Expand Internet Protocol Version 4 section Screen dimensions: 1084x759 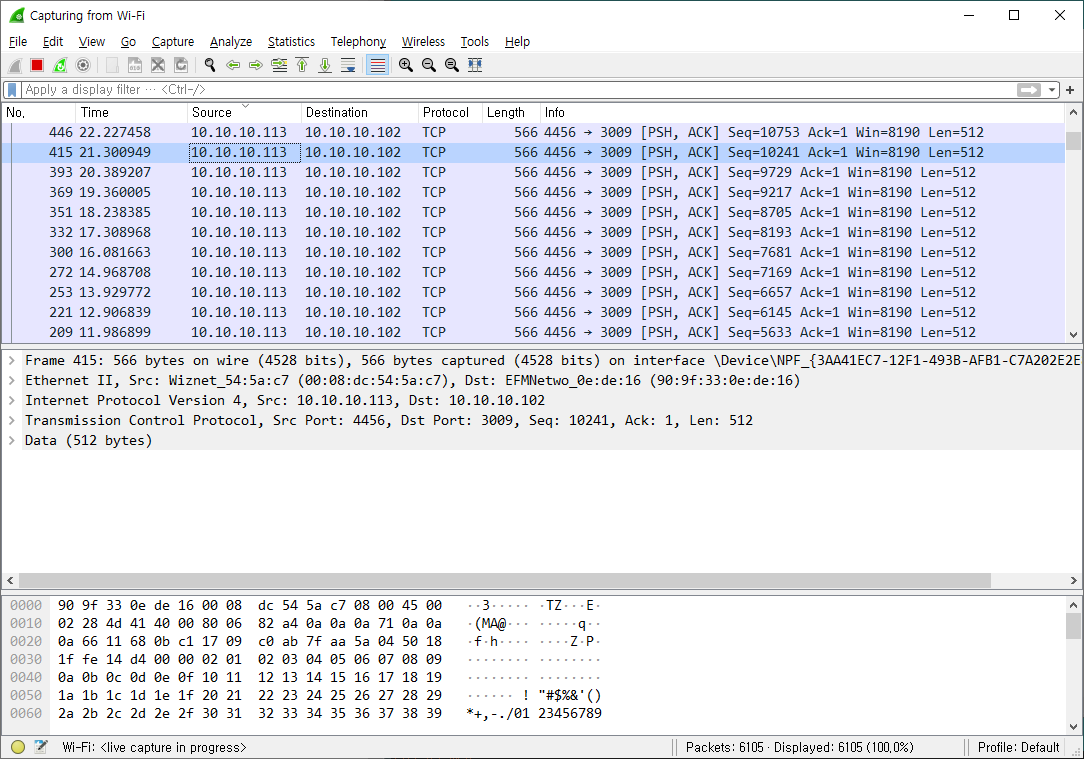(12, 400)
